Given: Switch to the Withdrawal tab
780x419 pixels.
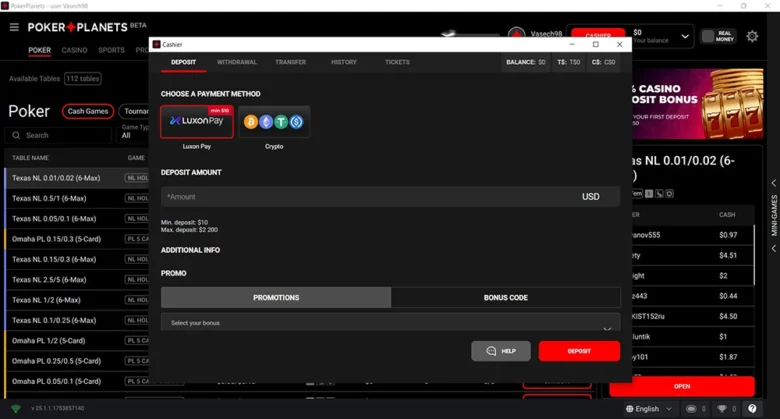Looking at the screenshot, I should click(x=237, y=62).
